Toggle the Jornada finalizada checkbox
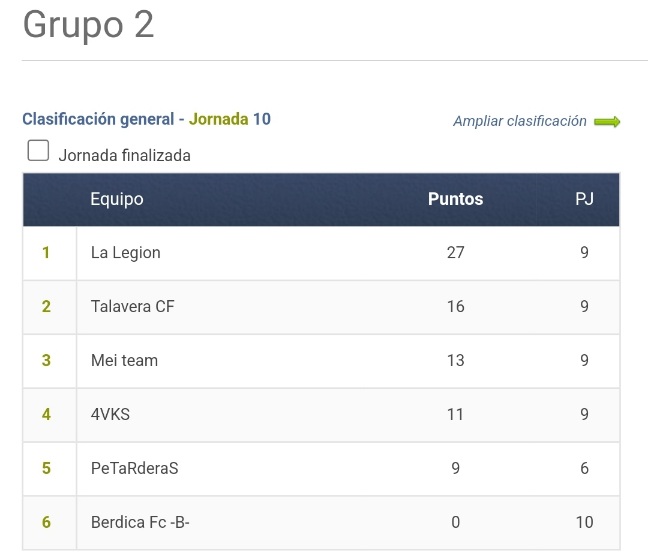Viewport: 648px width, 556px height. click(38, 150)
